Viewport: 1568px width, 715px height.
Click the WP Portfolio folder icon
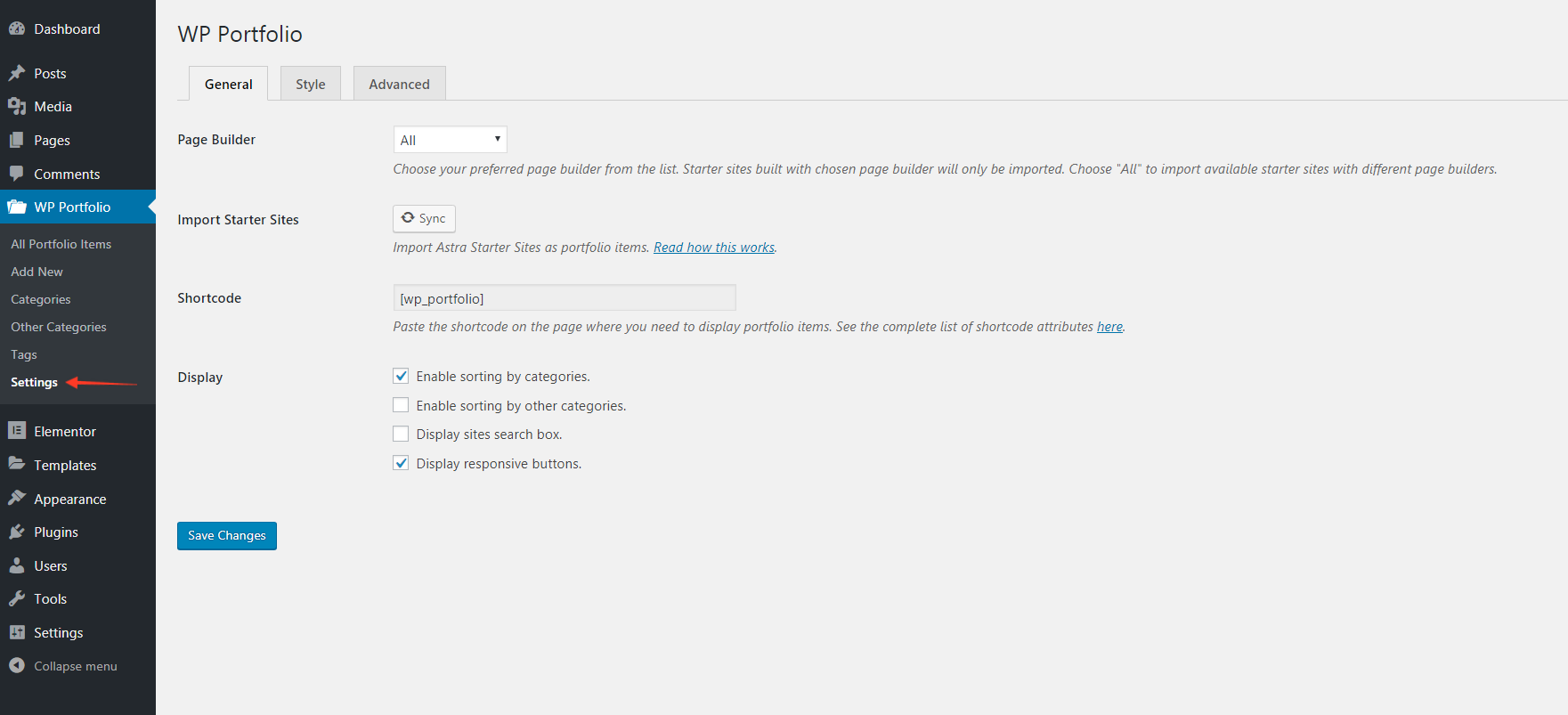tap(17, 207)
